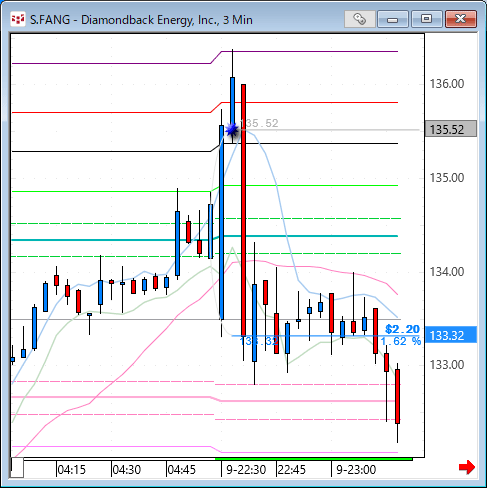
Task: Click the 04:15 time axis label
Action: click(x=72, y=470)
